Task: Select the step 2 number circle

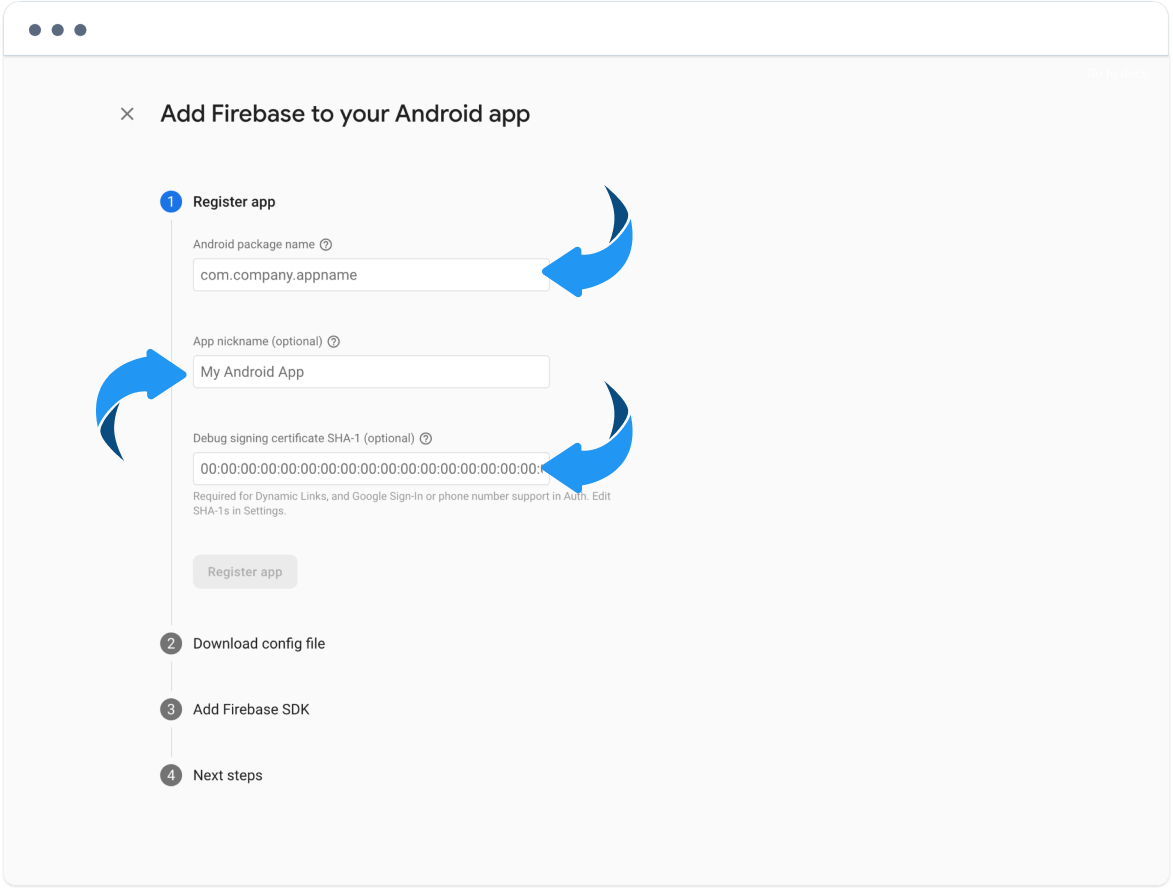Action: (x=171, y=644)
